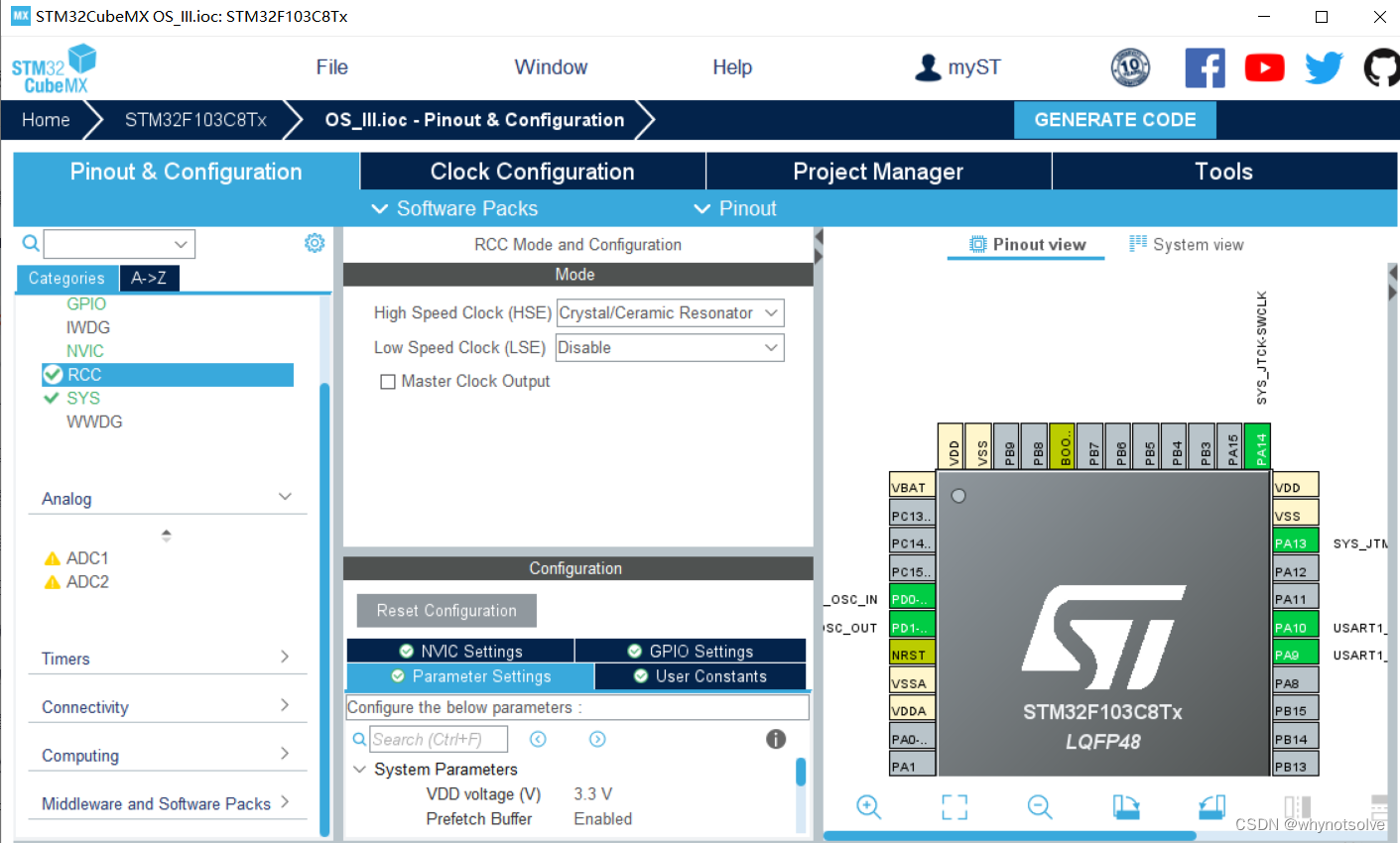The height and width of the screenshot is (843, 1400).
Task: Switch to Clock Configuration tab
Action: [533, 172]
